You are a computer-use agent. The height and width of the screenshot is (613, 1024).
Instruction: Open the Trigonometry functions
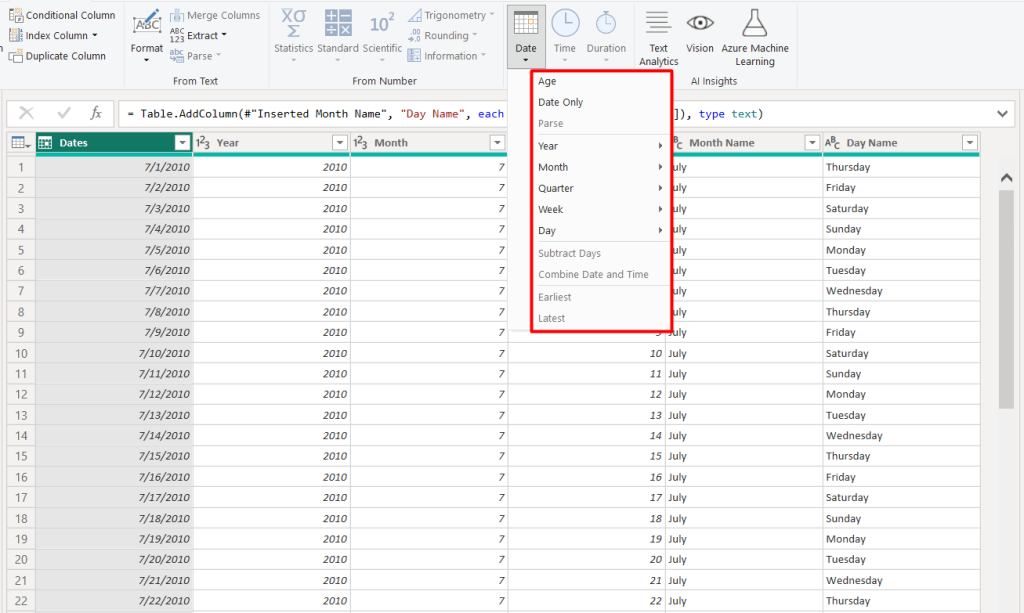click(449, 14)
